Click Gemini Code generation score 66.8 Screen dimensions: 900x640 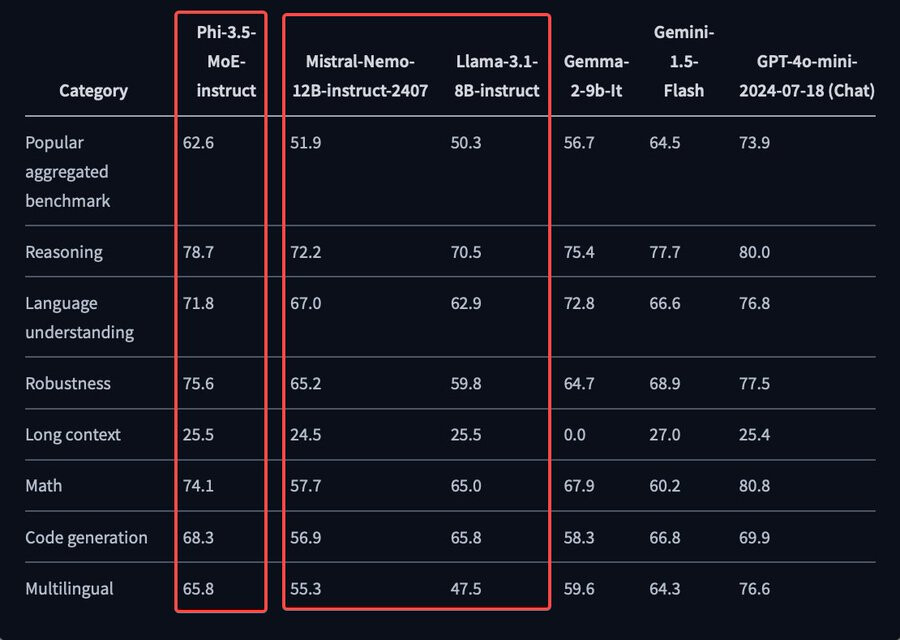(x=665, y=537)
